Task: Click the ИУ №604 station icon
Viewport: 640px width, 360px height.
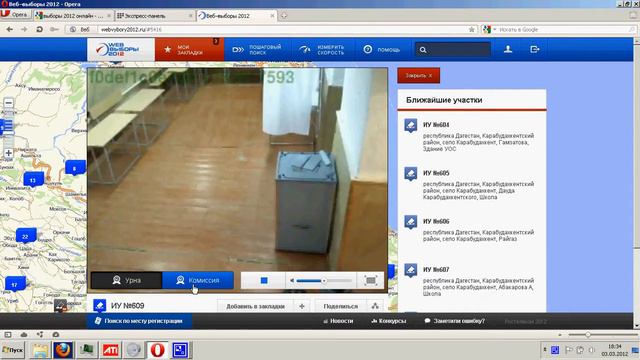Action: pos(411,125)
